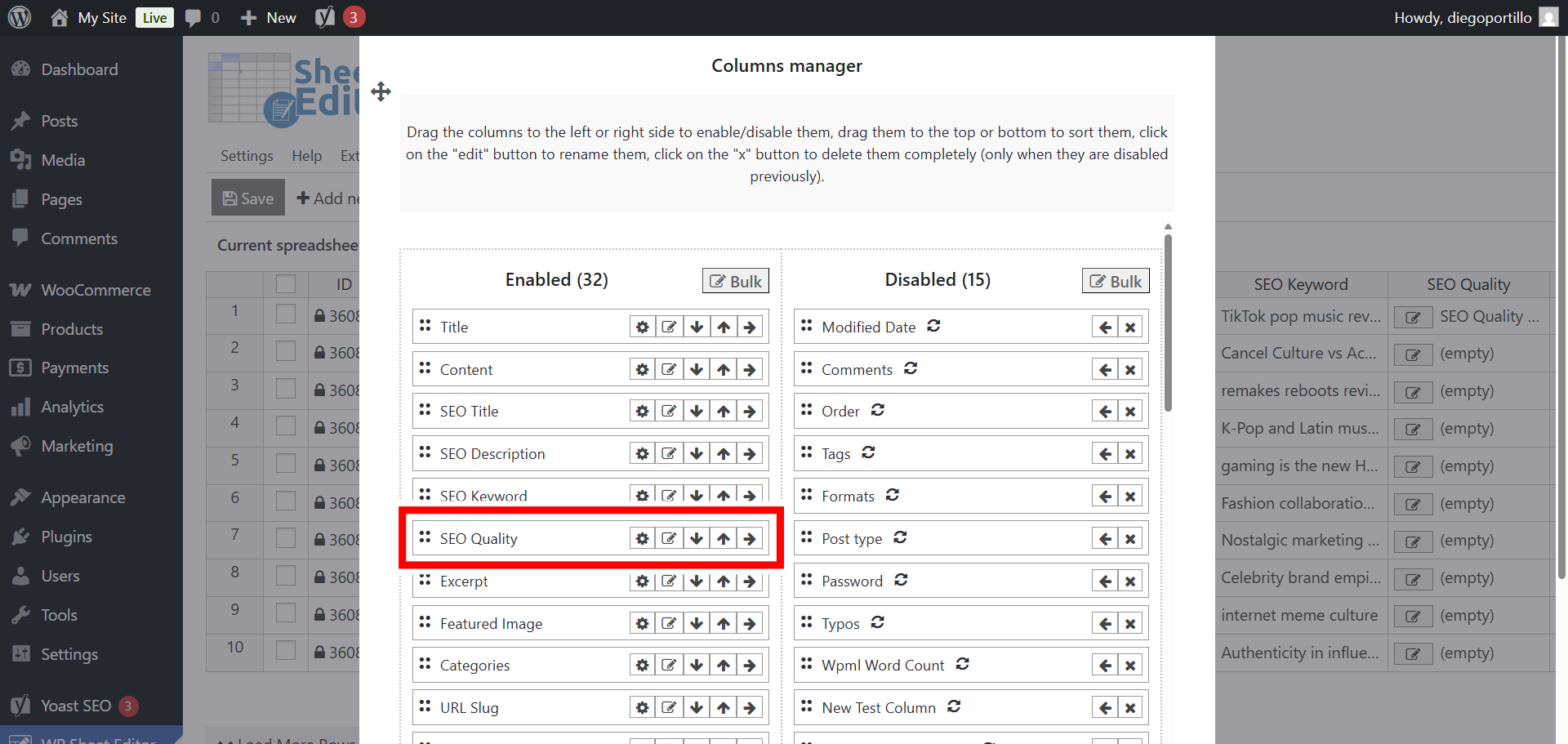The width and height of the screenshot is (1568, 744).
Task: Click the move handle icon of the modal
Action: [x=381, y=91]
